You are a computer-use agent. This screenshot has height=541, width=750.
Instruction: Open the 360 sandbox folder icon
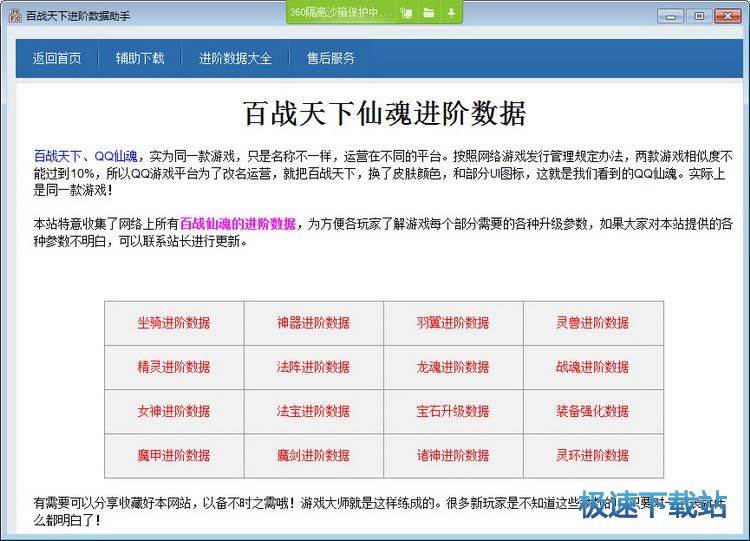pyautogui.click(x=429, y=13)
